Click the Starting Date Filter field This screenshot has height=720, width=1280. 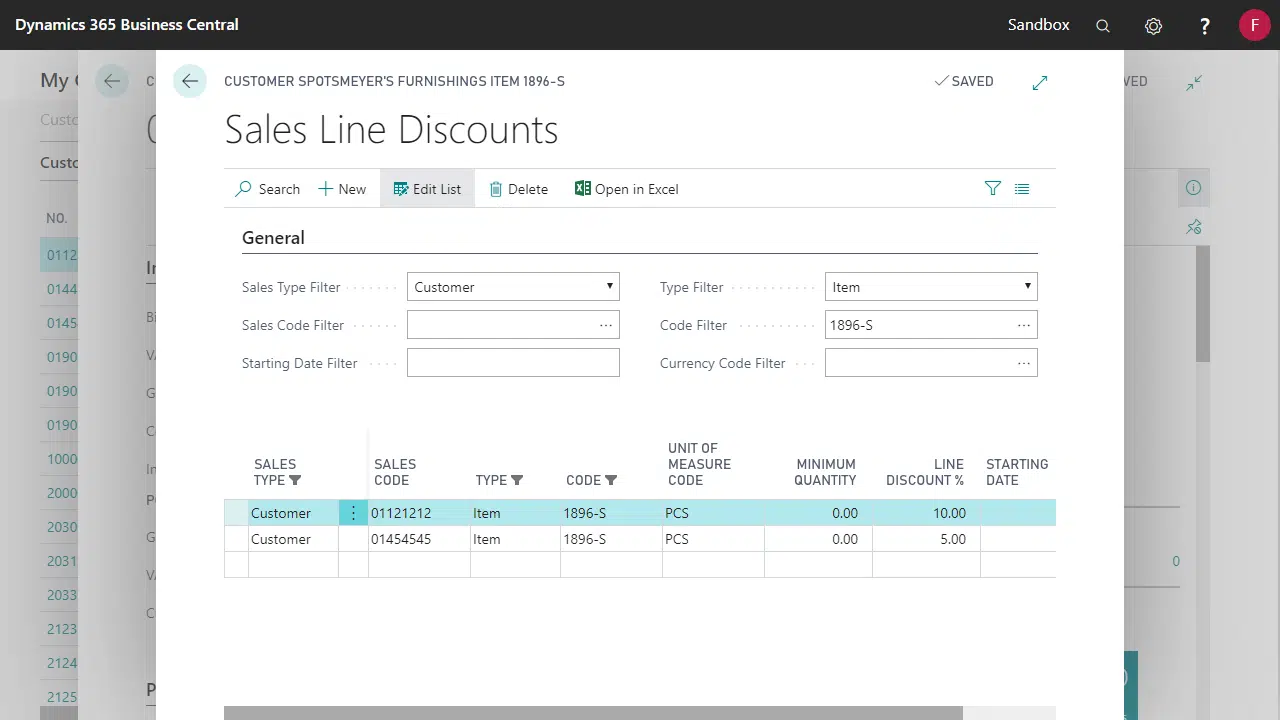(513, 363)
